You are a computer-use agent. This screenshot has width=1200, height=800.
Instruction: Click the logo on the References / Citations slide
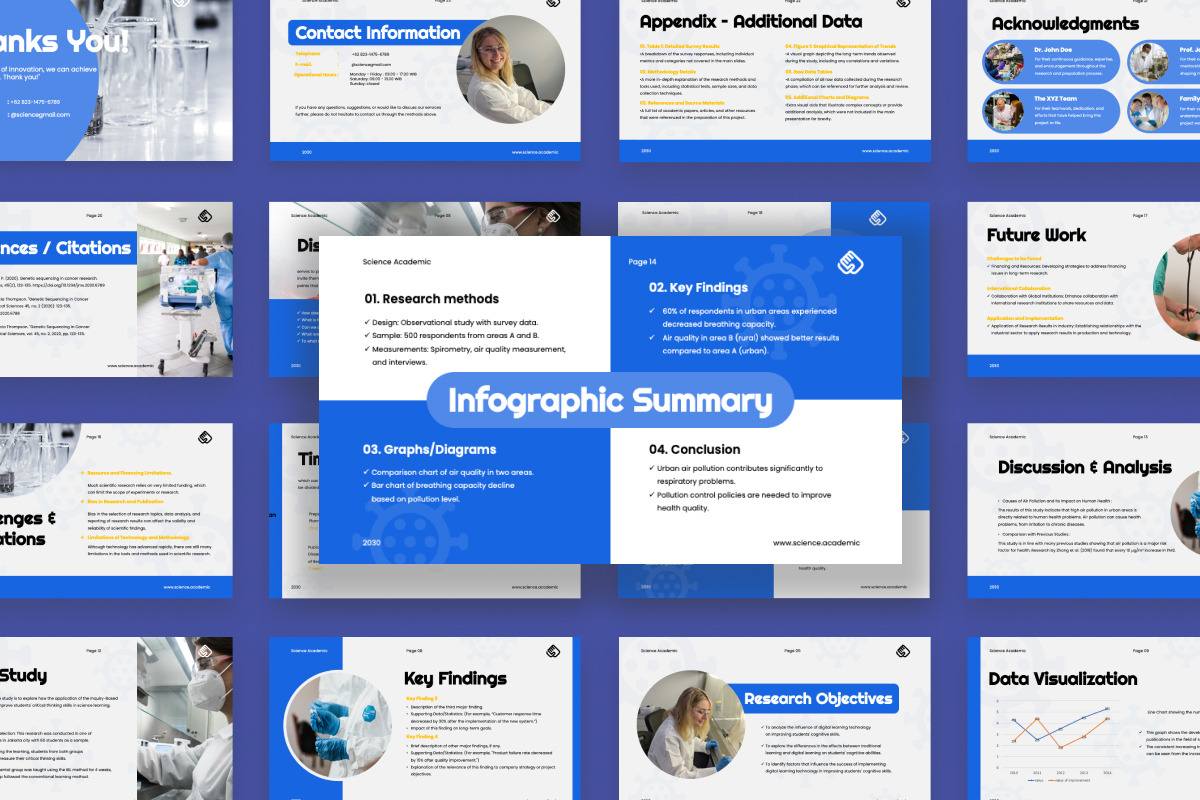coord(205,215)
